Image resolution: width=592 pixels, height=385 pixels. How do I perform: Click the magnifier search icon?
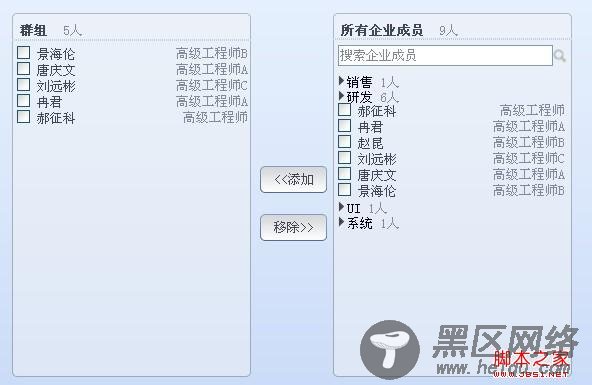560,56
